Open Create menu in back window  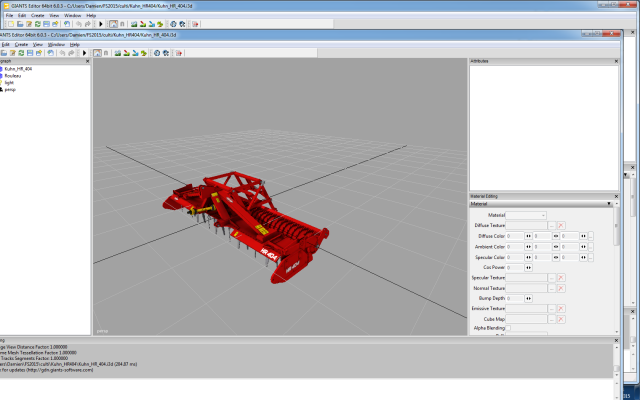click(38, 16)
